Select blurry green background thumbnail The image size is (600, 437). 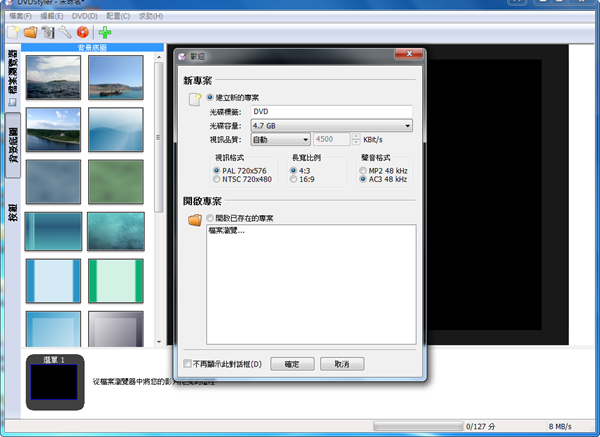click(x=116, y=182)
